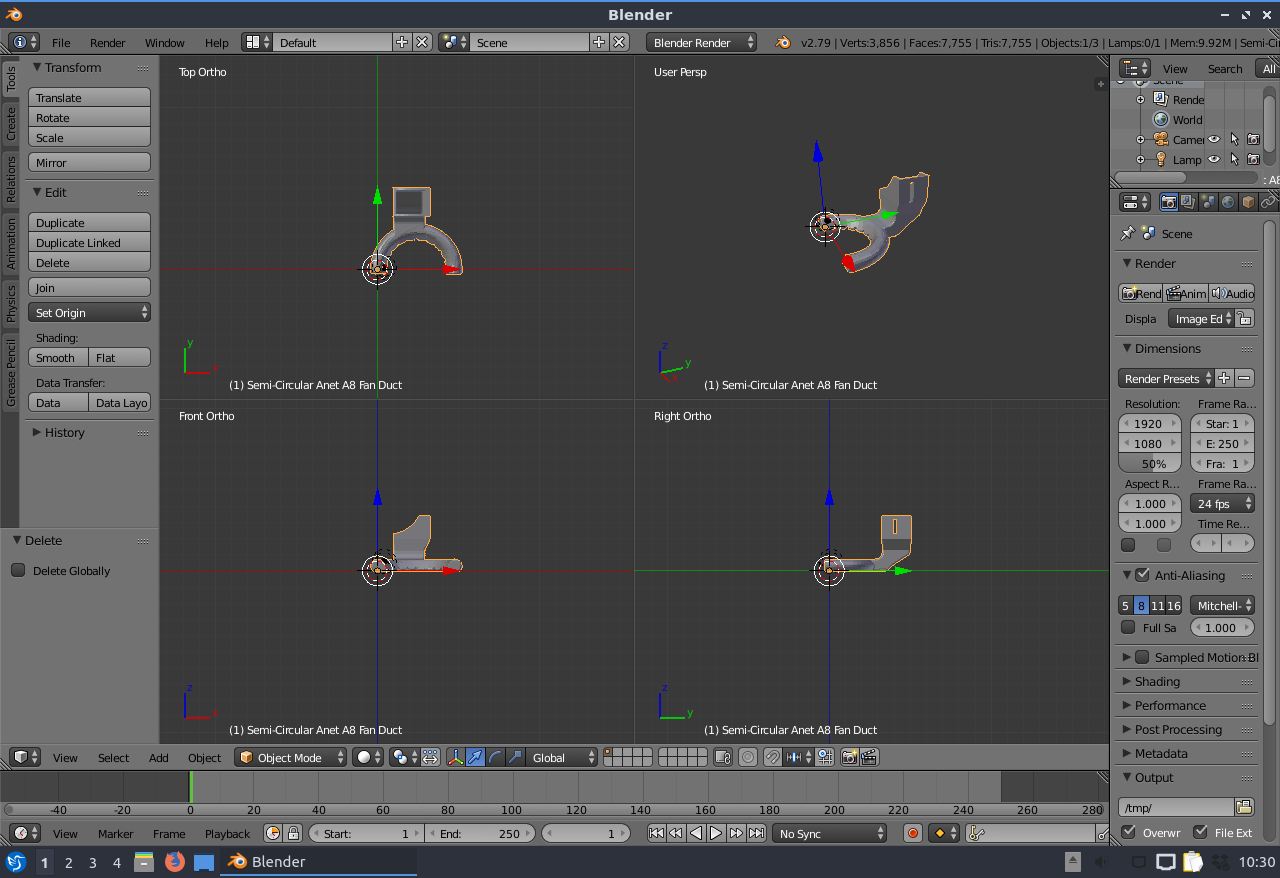Screen dimensions: 1280x878
Task: Switch to the Create tab in tool shelf
Action: [x=11, y=124]
